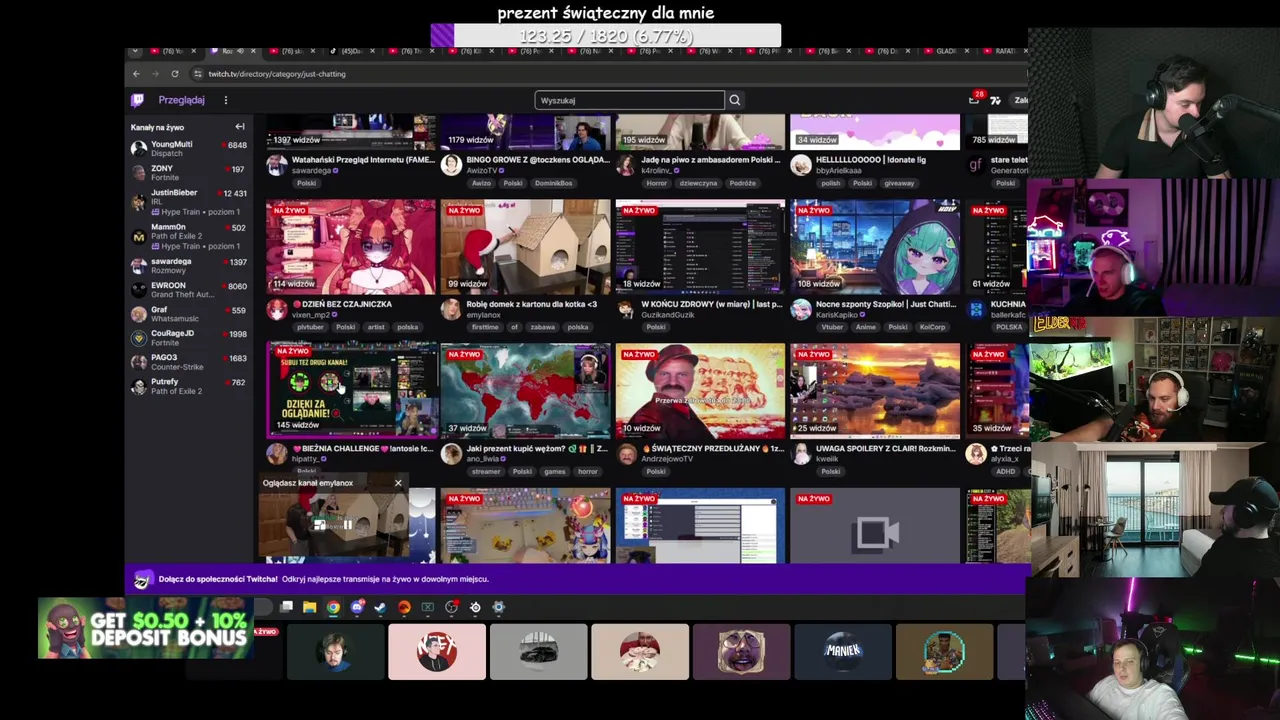Open BIEŻNIA CHALLENGE stream thumbnail
Viewport: 1280px width, 720px height.
click(351, 391)
